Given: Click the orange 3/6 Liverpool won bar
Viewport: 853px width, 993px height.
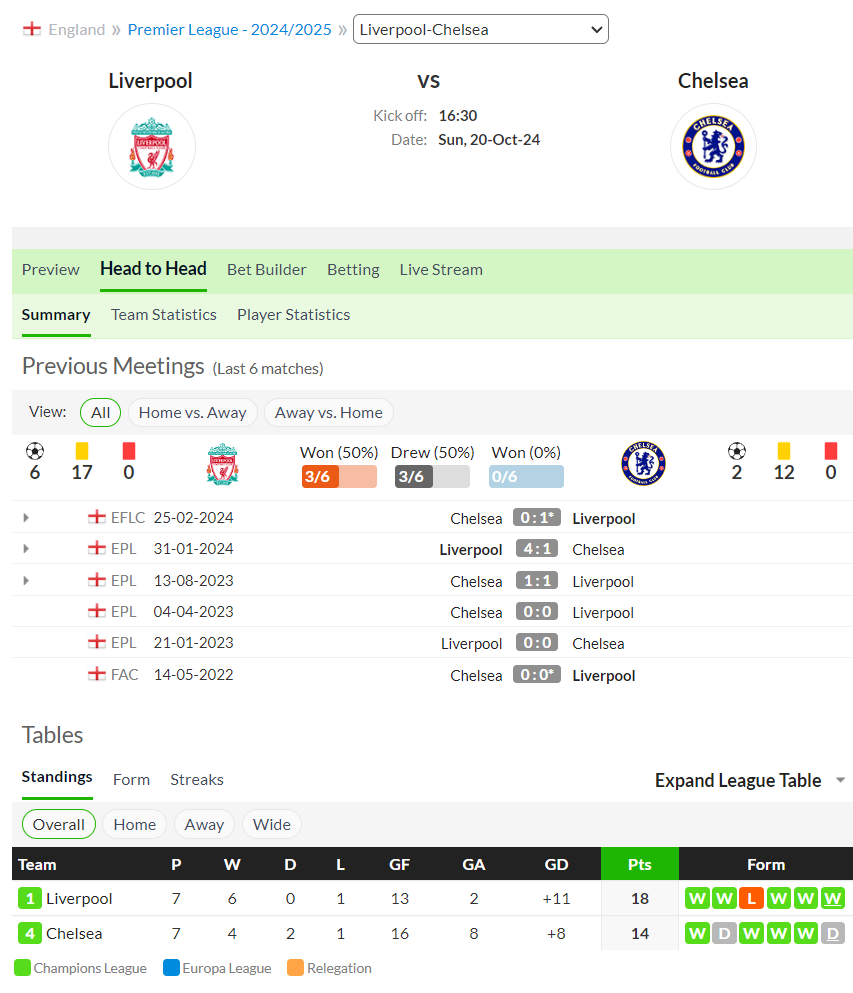Looking at the screenshot, I should [339, 476].
